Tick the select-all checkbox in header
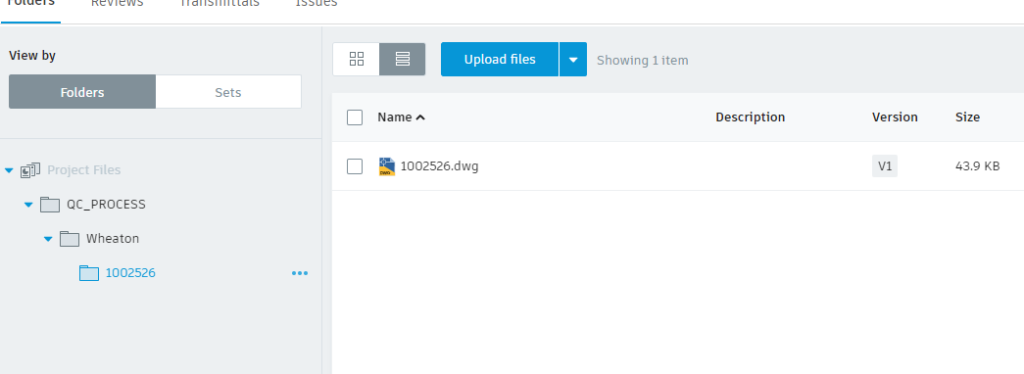 pyautogui.click(x=355, y=117)
